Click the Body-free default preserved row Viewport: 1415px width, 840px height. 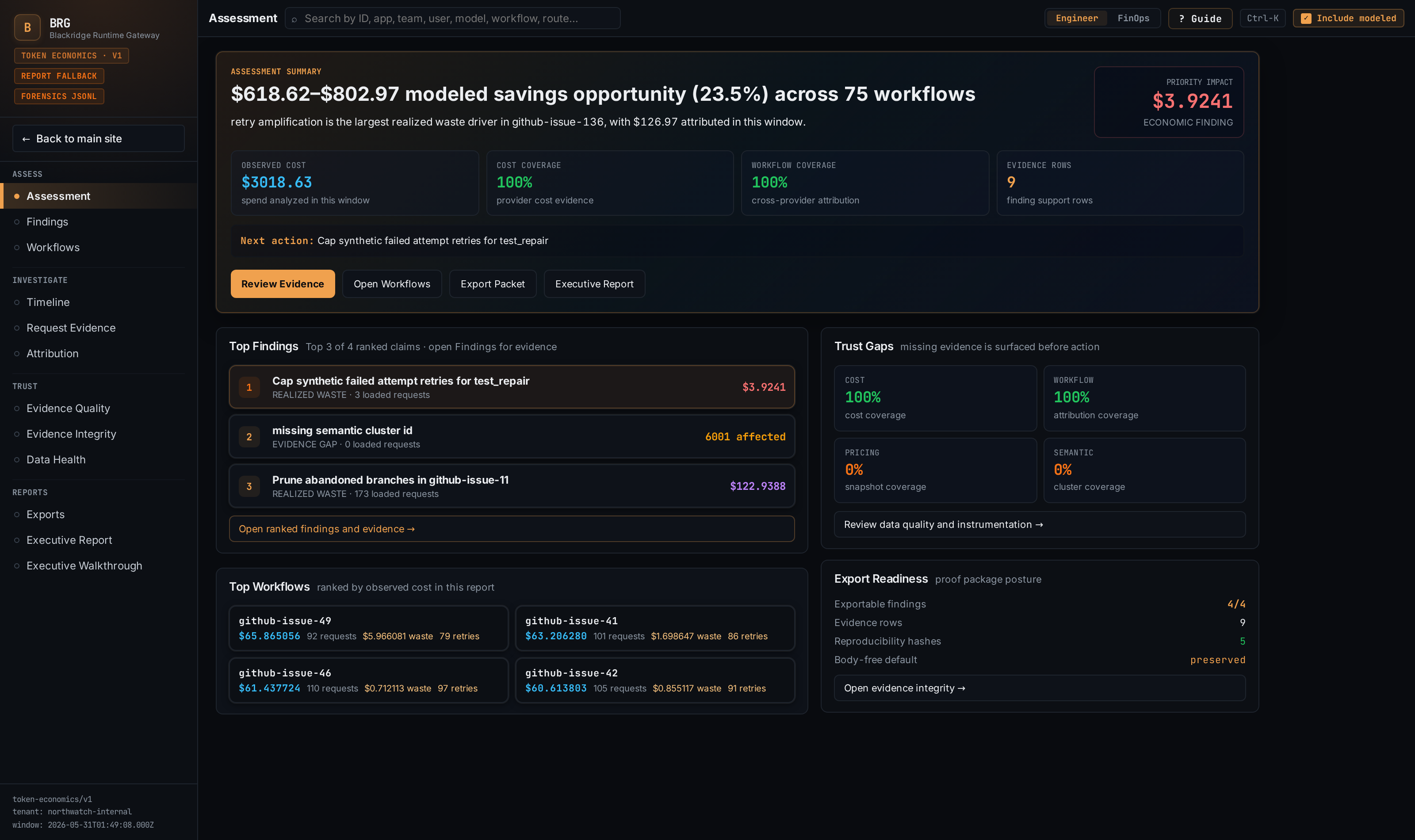[1039, 660]
